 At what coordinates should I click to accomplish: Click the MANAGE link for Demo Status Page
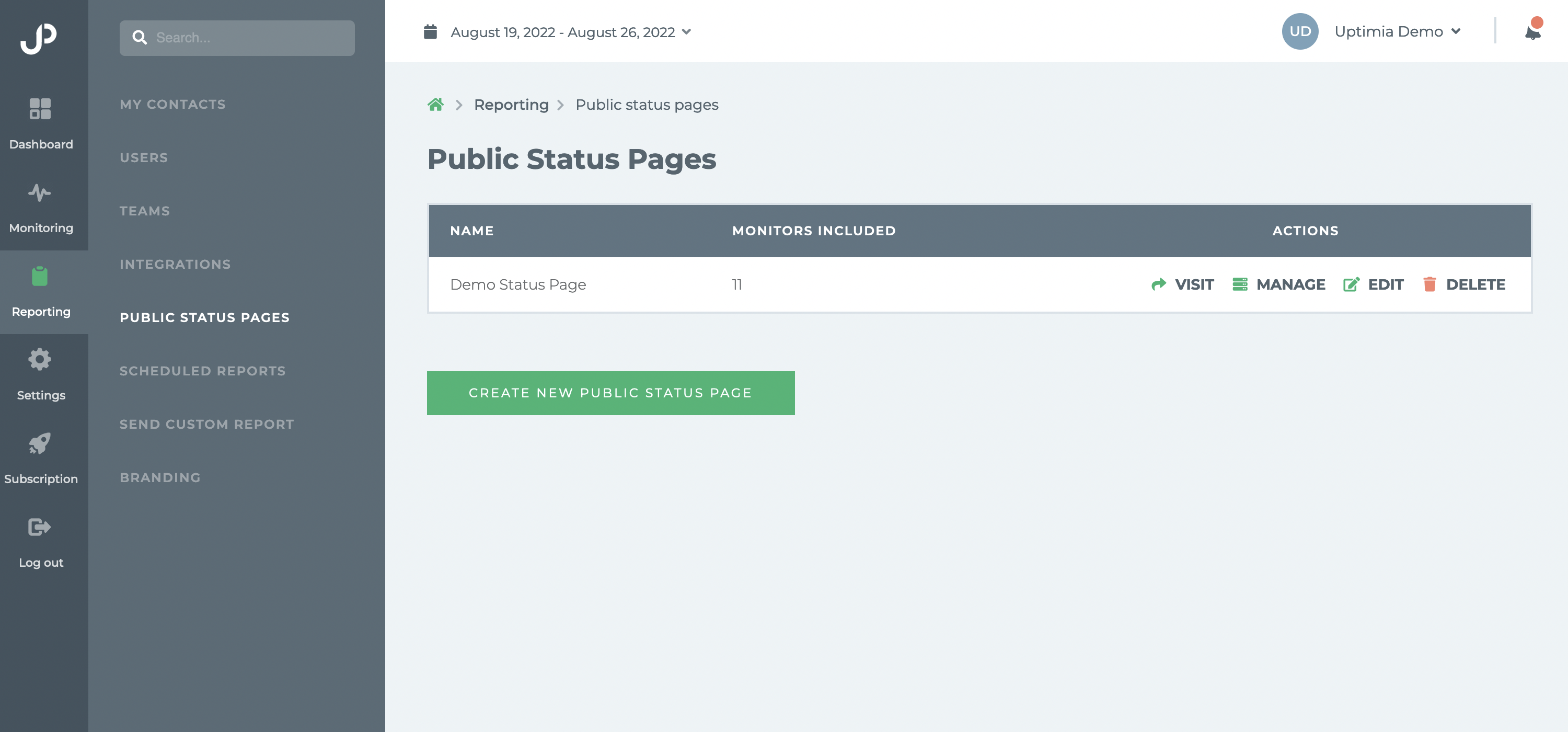(1291, 284)
